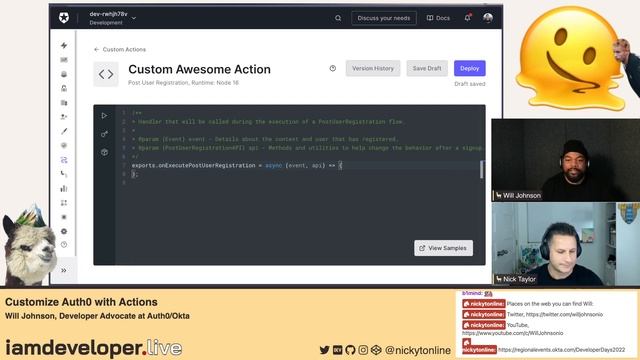Open the Test play icon in editor
The image size is (640, 360).
[104, 116]
